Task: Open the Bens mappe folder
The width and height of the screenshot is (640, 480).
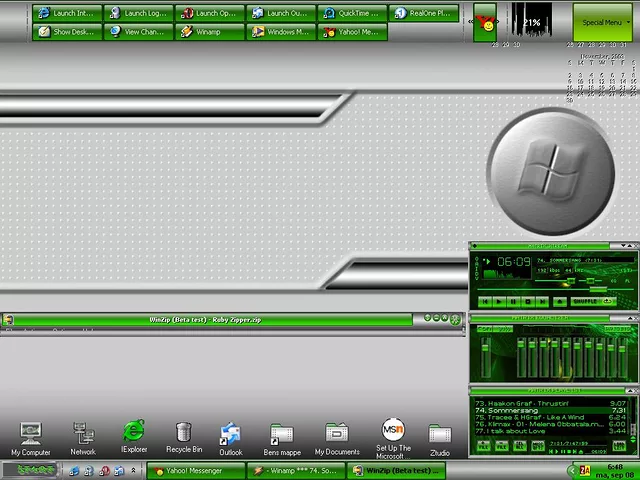Action: pos(282,435)
